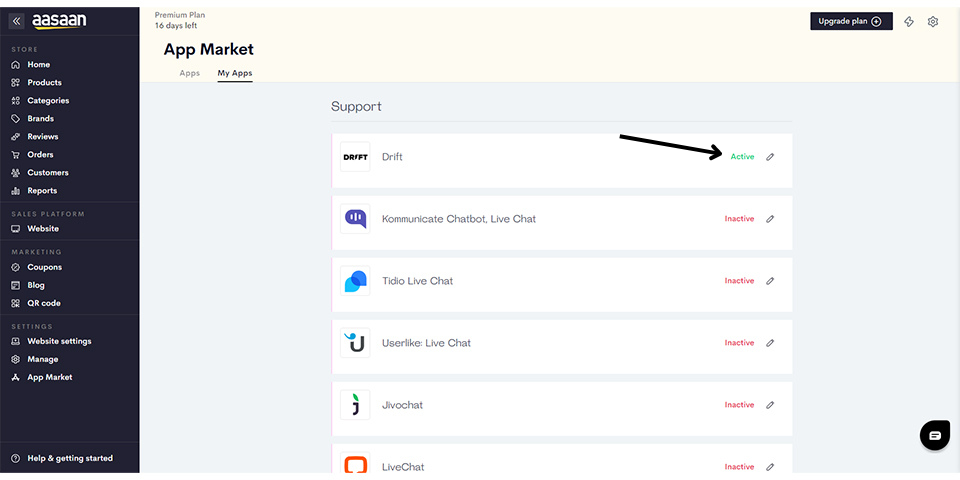This screenshot has height=480, width=960.
Task: Edit Userlike: Live Chat via pencil icon
Action: click(x=770, y=343)
